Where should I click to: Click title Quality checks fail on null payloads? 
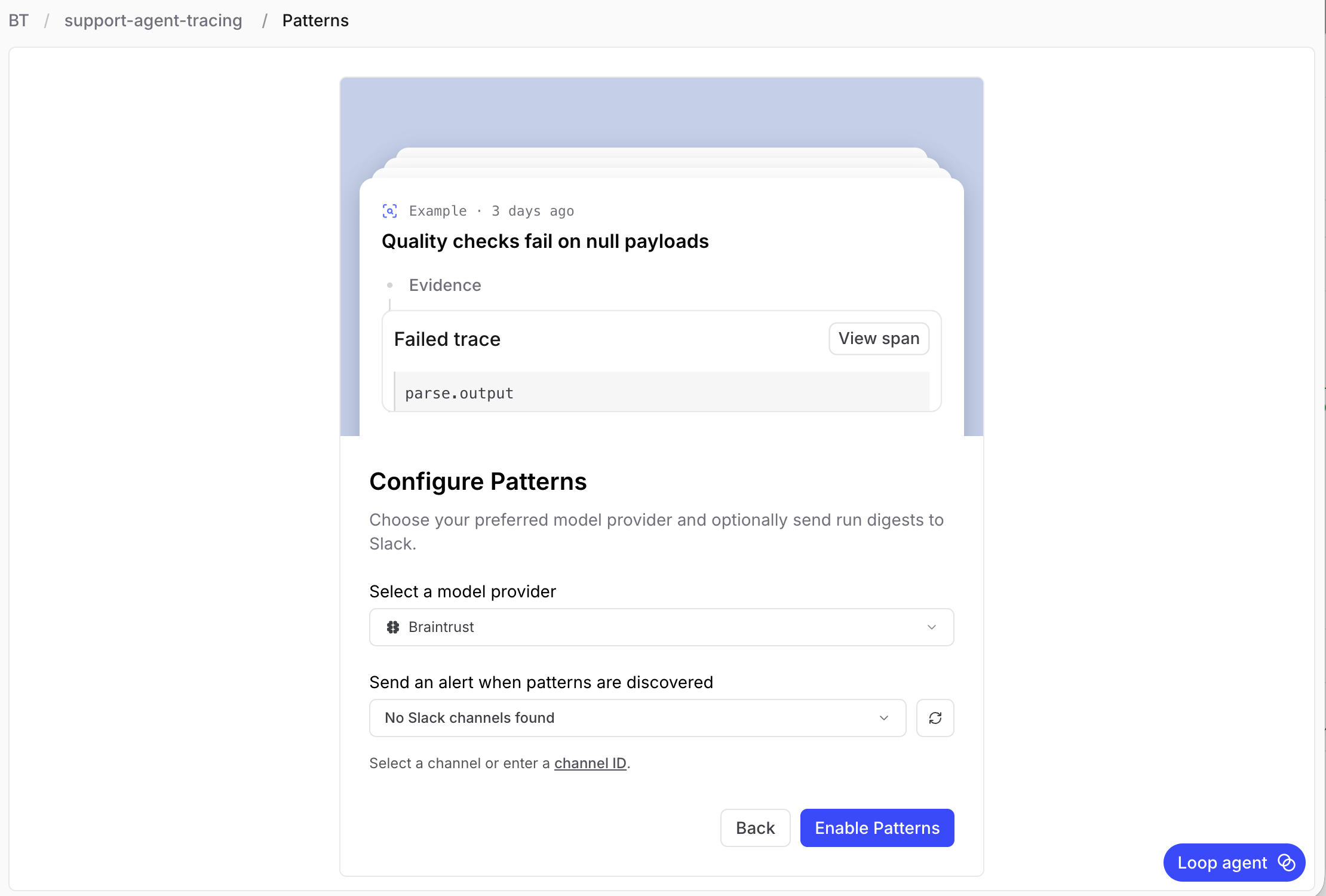pyautogui.click(x=545, y=241)
